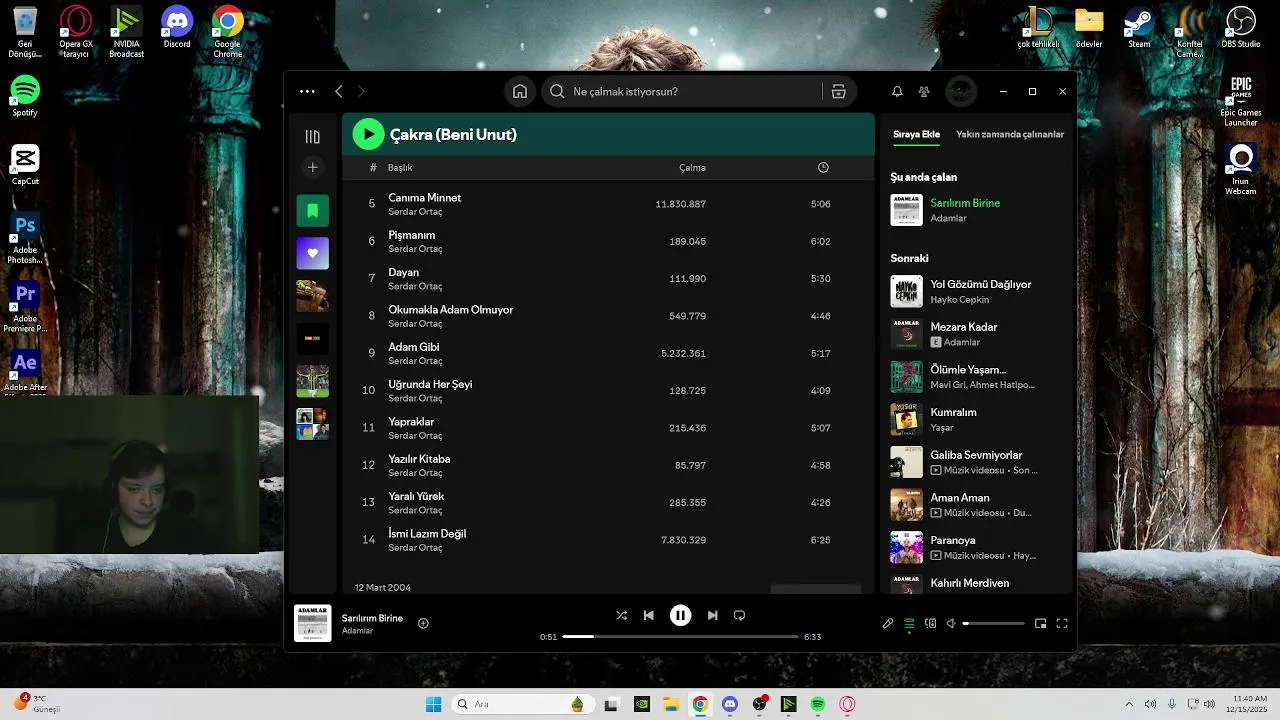Image resolution: width=1280 pixels, height=720 pixels.
Task: Adjust the volume slider
Action: click(993, 623)
